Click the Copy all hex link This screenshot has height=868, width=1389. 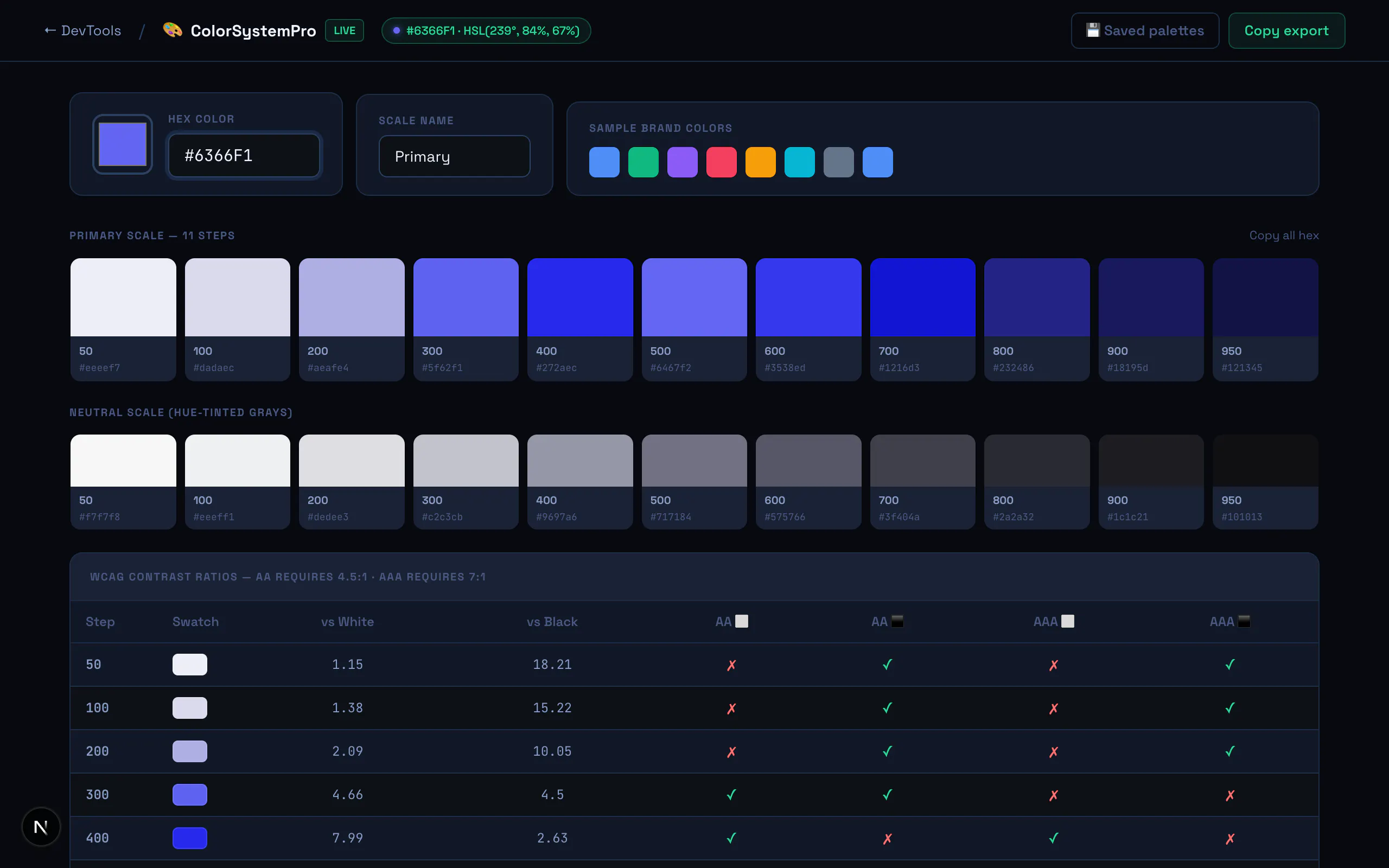1284,235
